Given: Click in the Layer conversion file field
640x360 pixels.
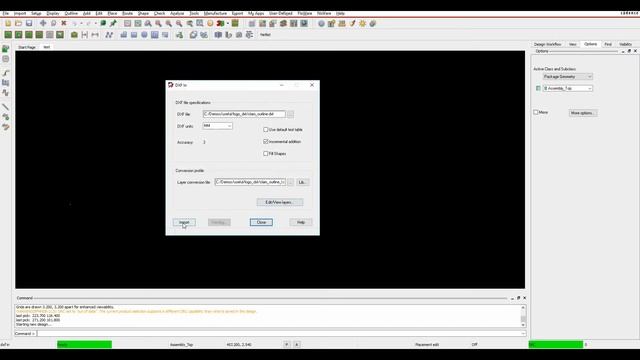Looking at the screenshot, I should 250,182.
